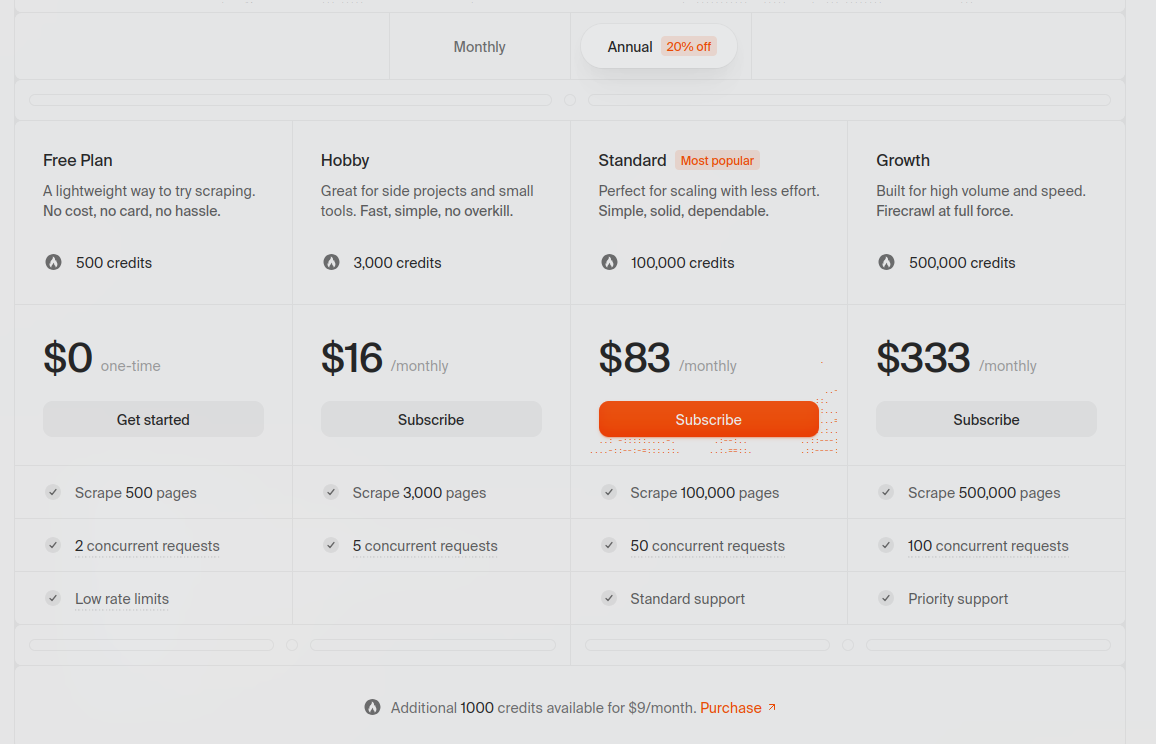1156x744 pixels.
Task: Click checkmark icon next to Priority support
Action: (x=886, y=598)
